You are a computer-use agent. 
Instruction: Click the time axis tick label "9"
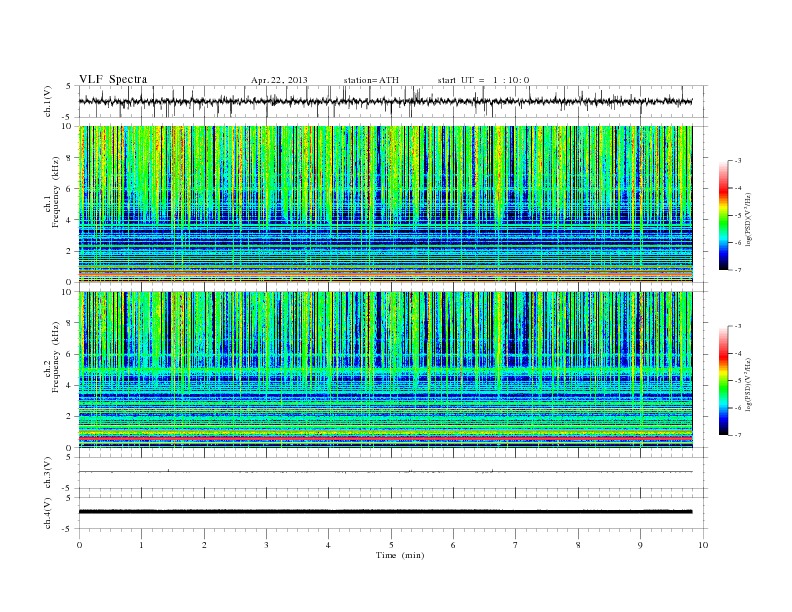pyautogui.click(x=640, y=545)
